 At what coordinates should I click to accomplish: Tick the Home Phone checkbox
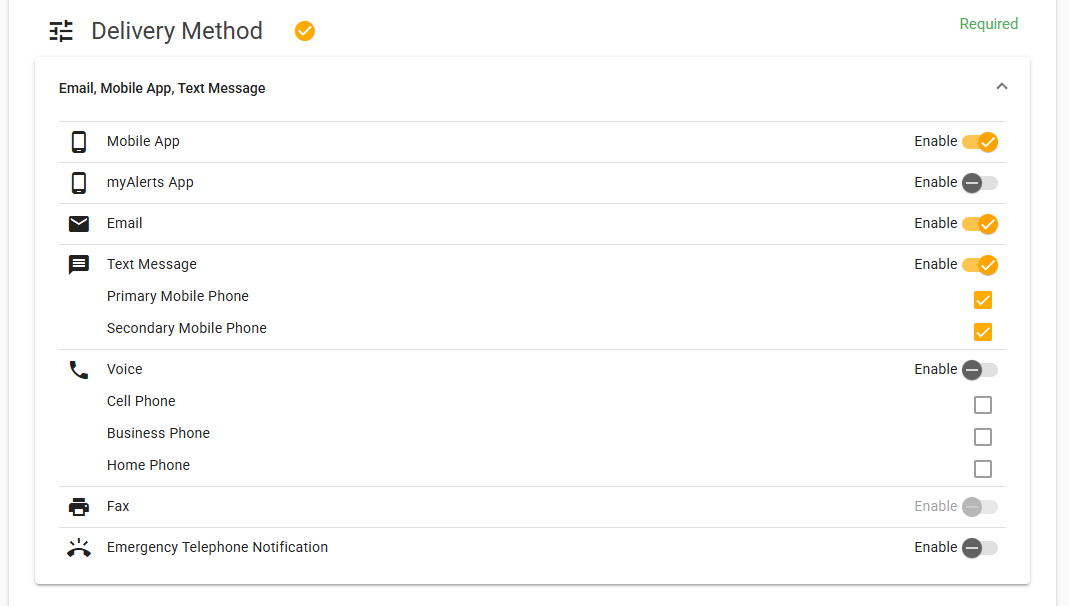click(983, 469)
